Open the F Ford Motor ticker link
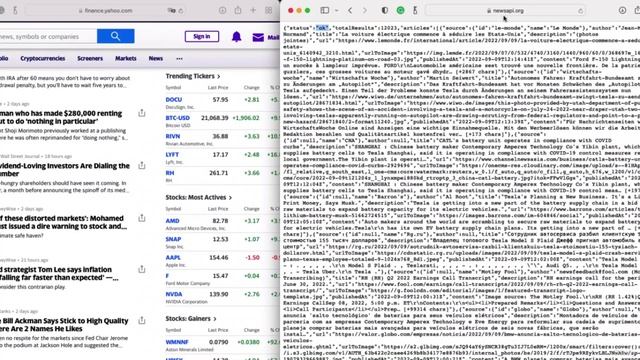This screenshot has height=360, width=640. (x=167, y=276)
